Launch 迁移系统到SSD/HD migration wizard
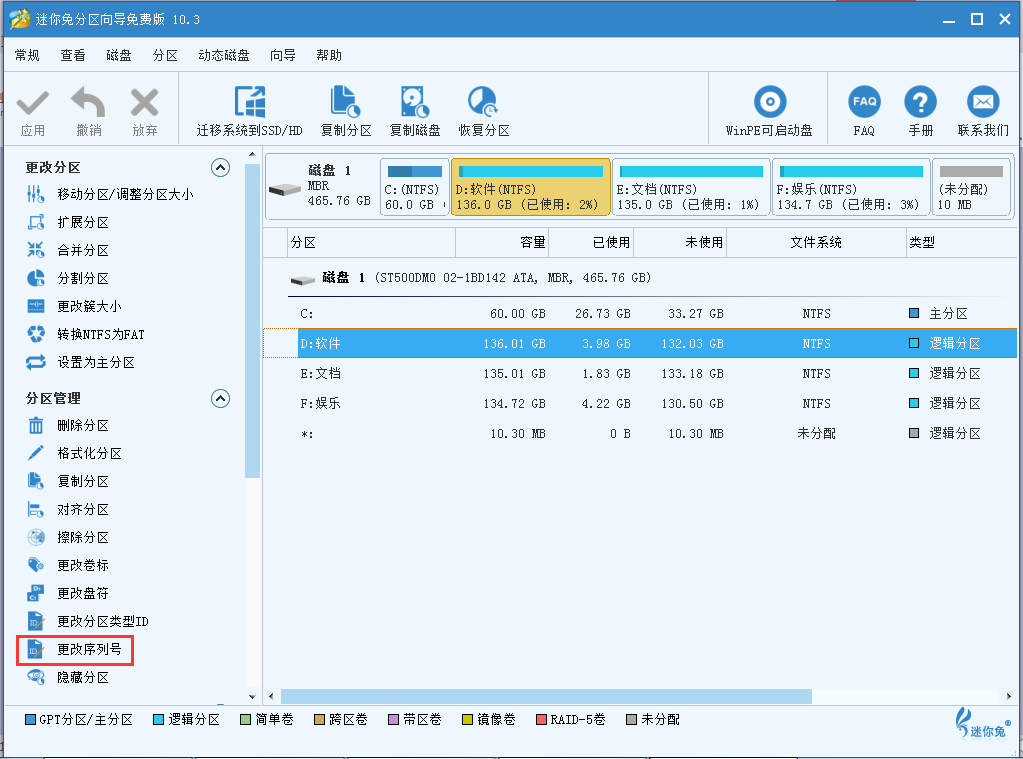Screen dimensions: 1023x759 click(249, 112)
